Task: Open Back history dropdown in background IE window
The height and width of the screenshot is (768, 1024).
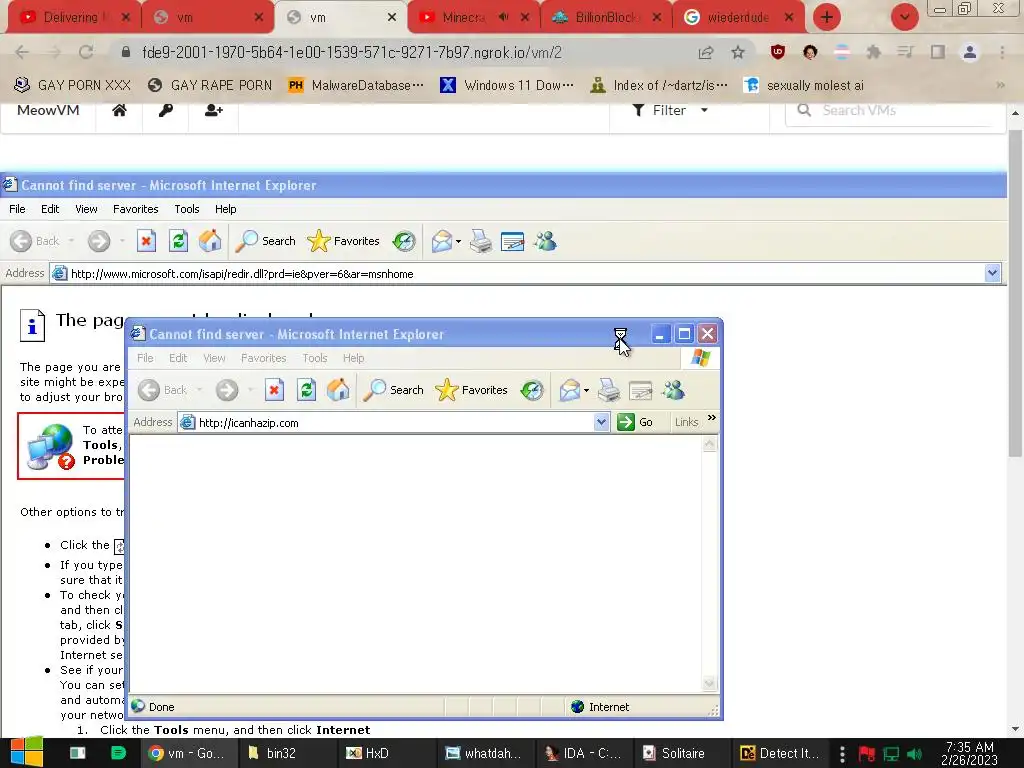Action: coord(71,241)
